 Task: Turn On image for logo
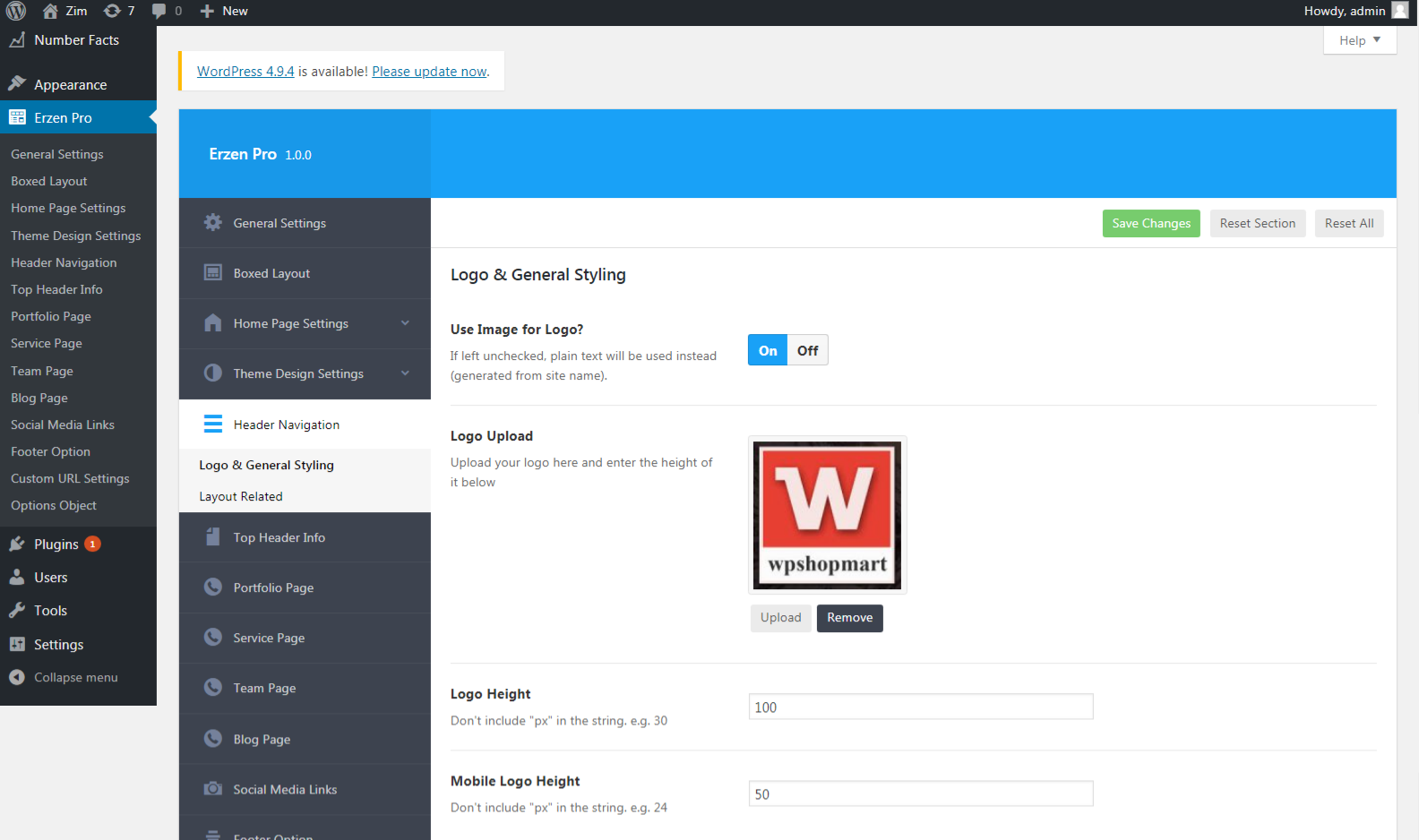pos(768,350)
